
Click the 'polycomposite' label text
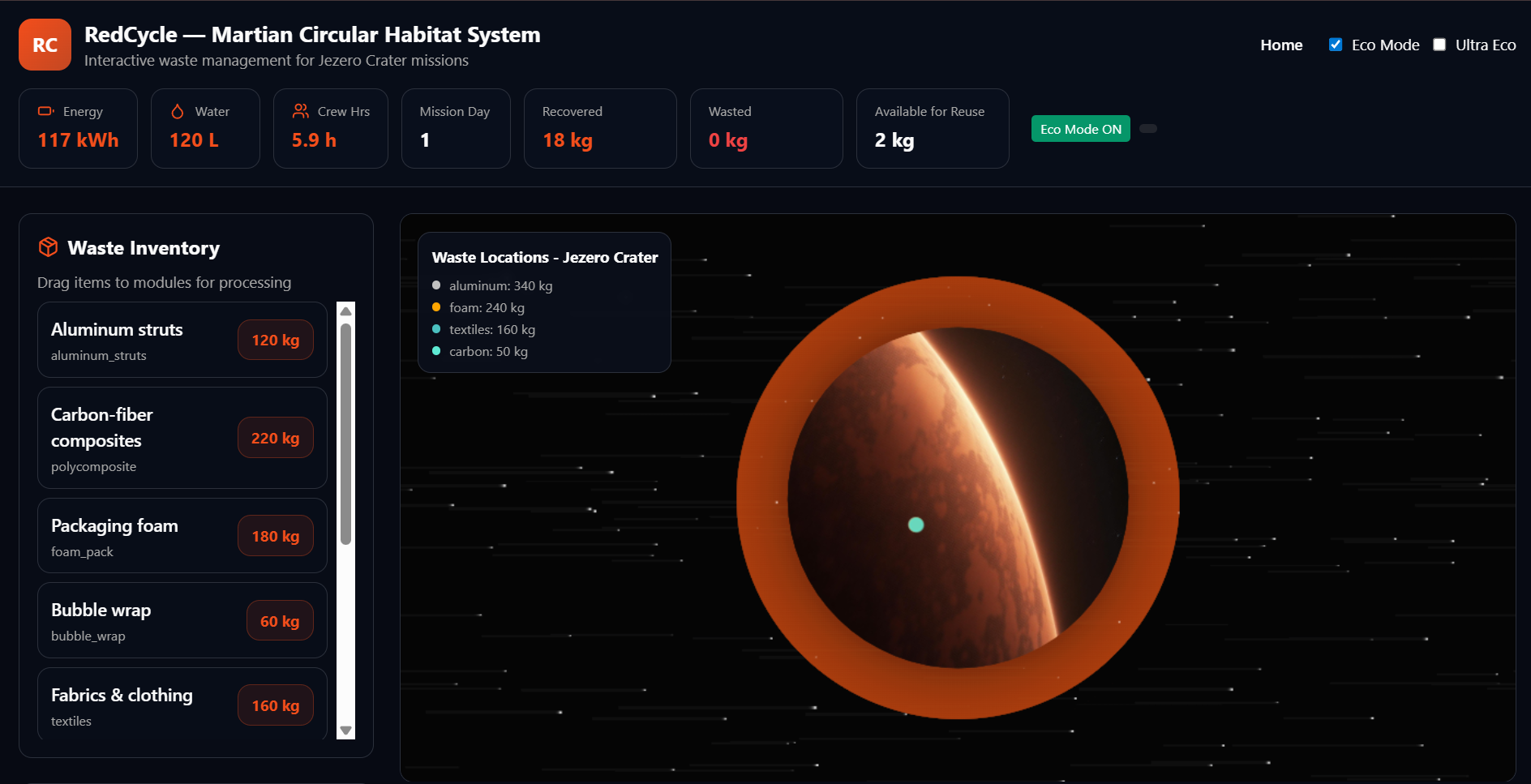93,466
